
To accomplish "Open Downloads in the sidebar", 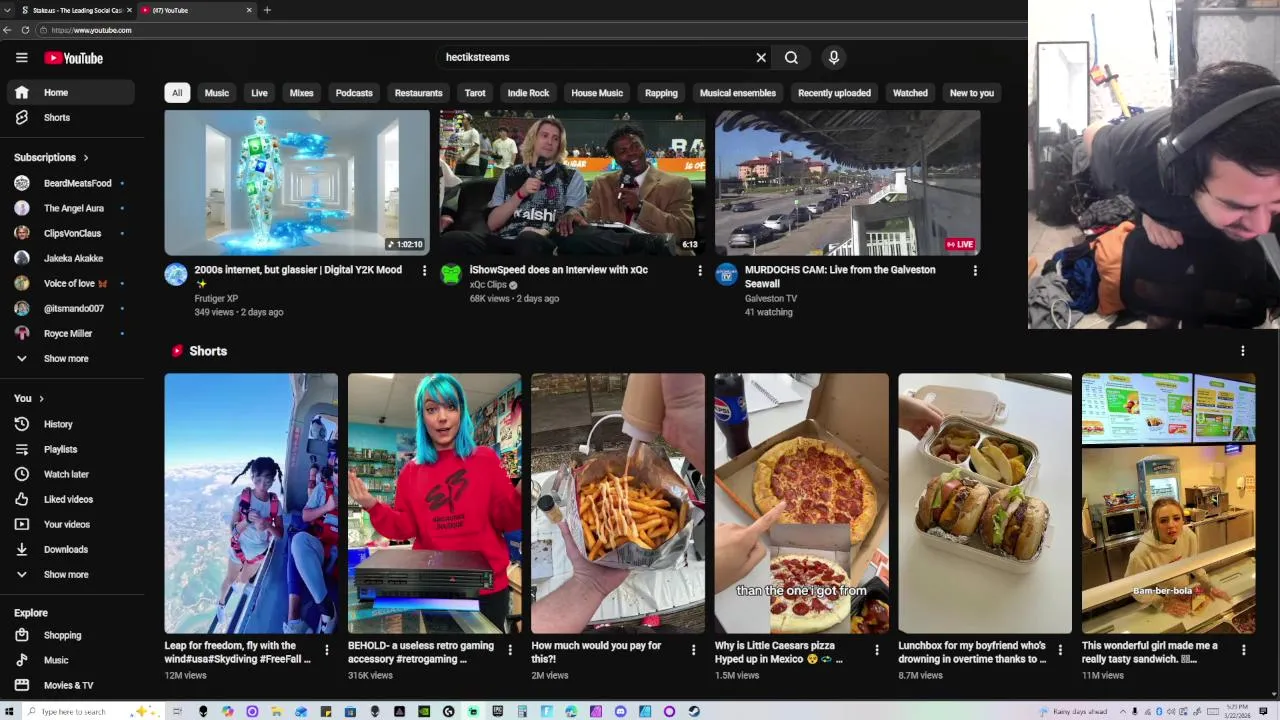I will click(69, 549).
